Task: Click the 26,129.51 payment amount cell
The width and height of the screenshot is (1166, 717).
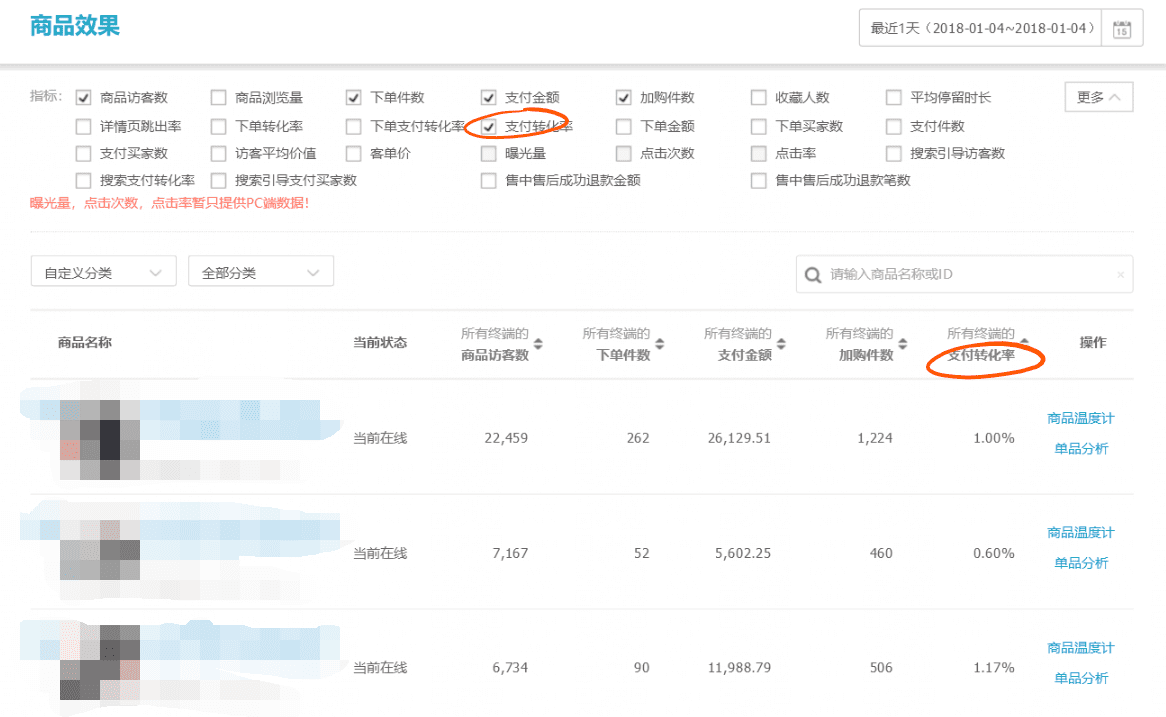Action: (x=739, y=439)
